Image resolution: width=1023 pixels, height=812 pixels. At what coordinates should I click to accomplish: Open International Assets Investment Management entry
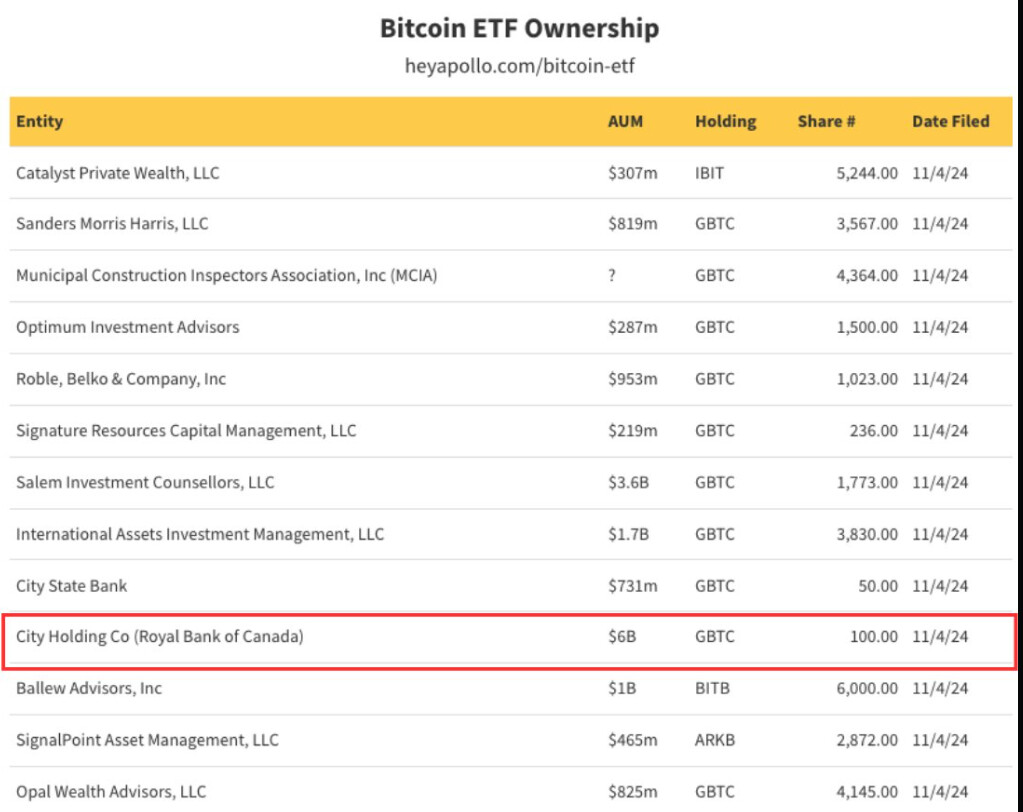point(200,534)
